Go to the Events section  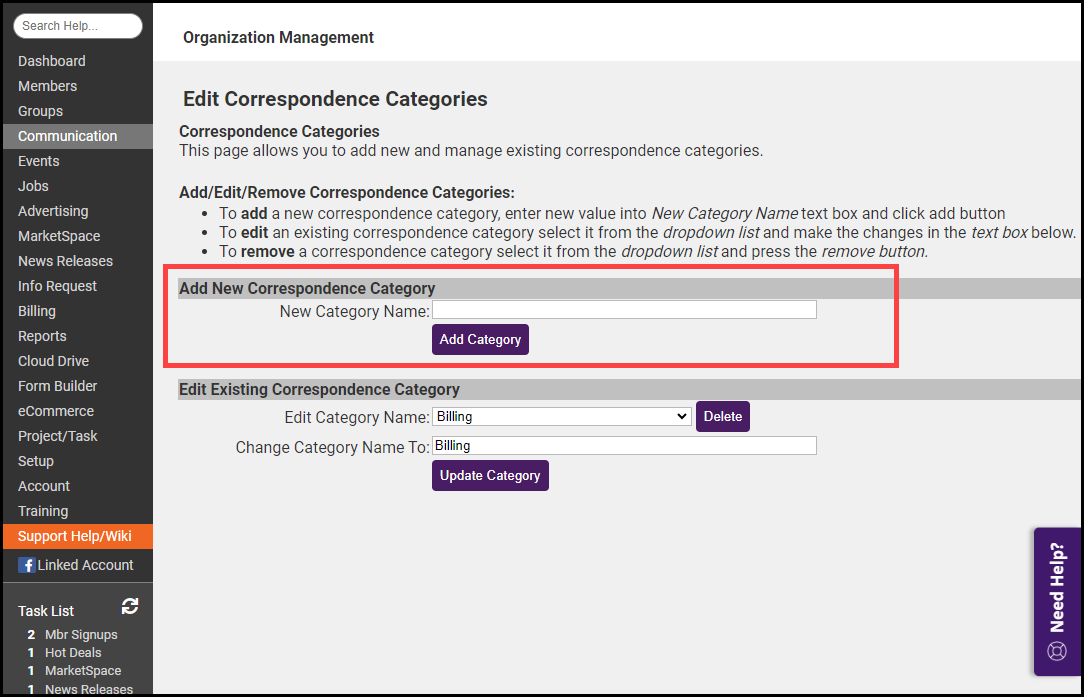38,161
